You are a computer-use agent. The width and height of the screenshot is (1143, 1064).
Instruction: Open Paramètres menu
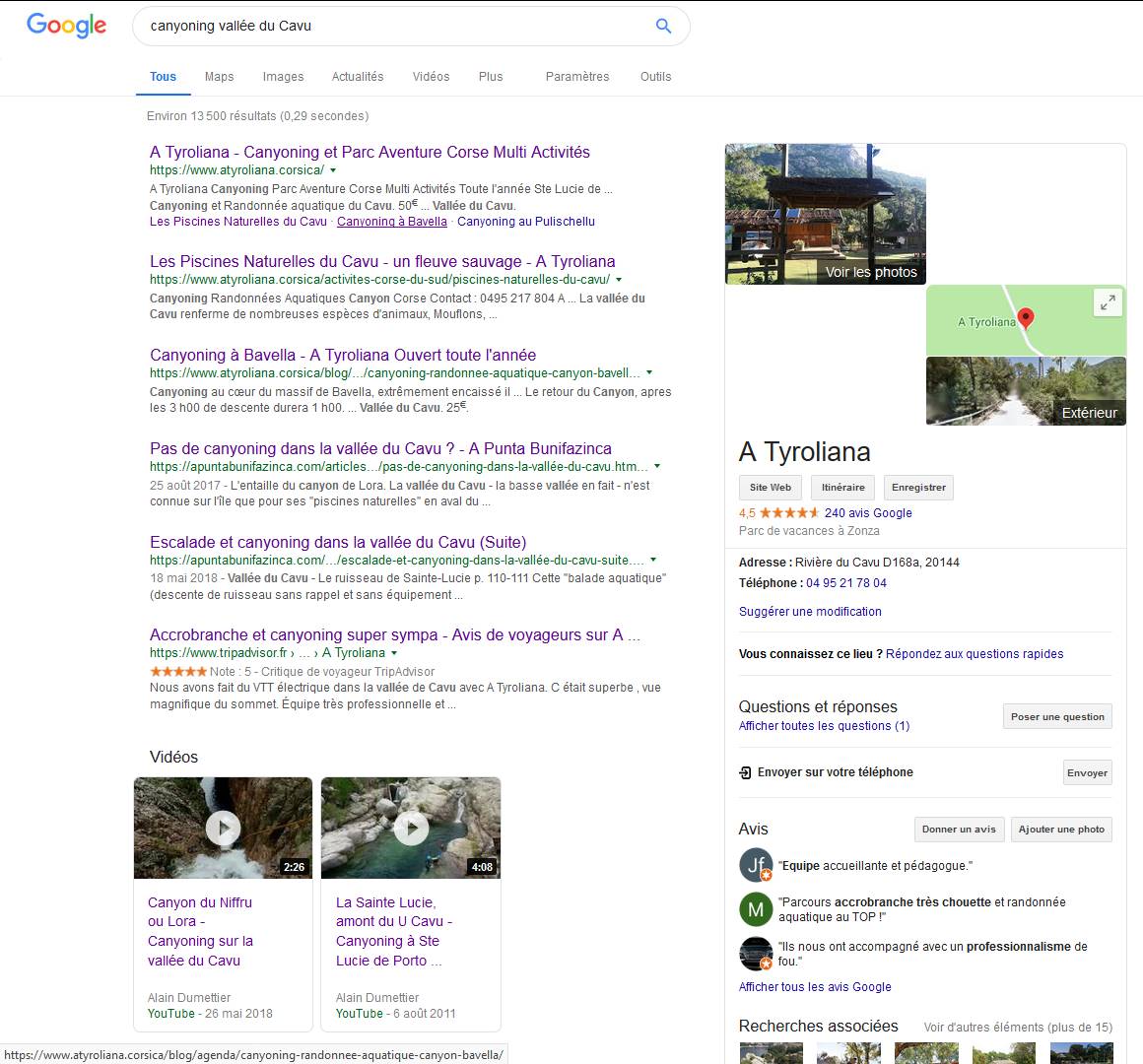coord(577,77)
